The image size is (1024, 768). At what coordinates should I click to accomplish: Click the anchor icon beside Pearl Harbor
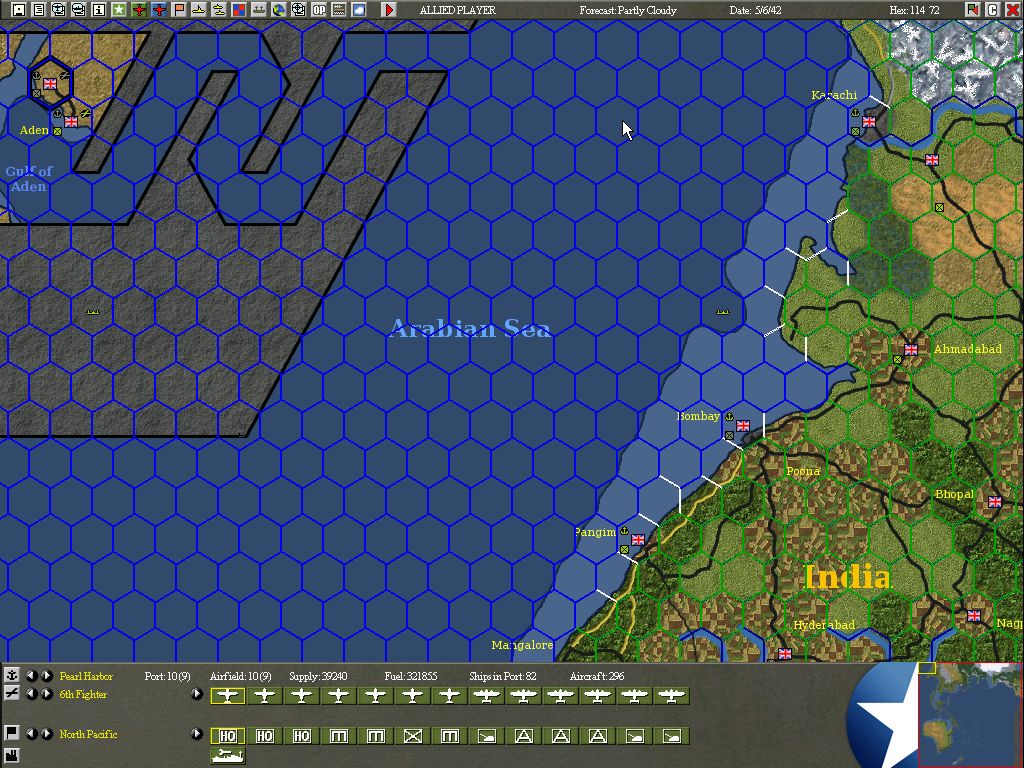coord(11,675)
